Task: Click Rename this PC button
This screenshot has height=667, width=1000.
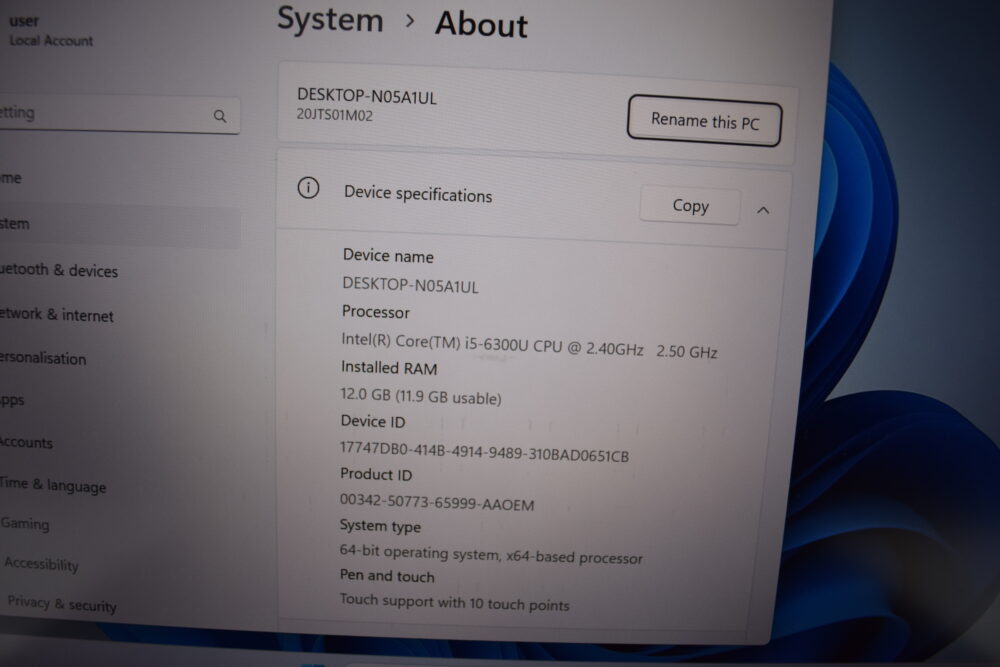Action: tap(705, 121)
